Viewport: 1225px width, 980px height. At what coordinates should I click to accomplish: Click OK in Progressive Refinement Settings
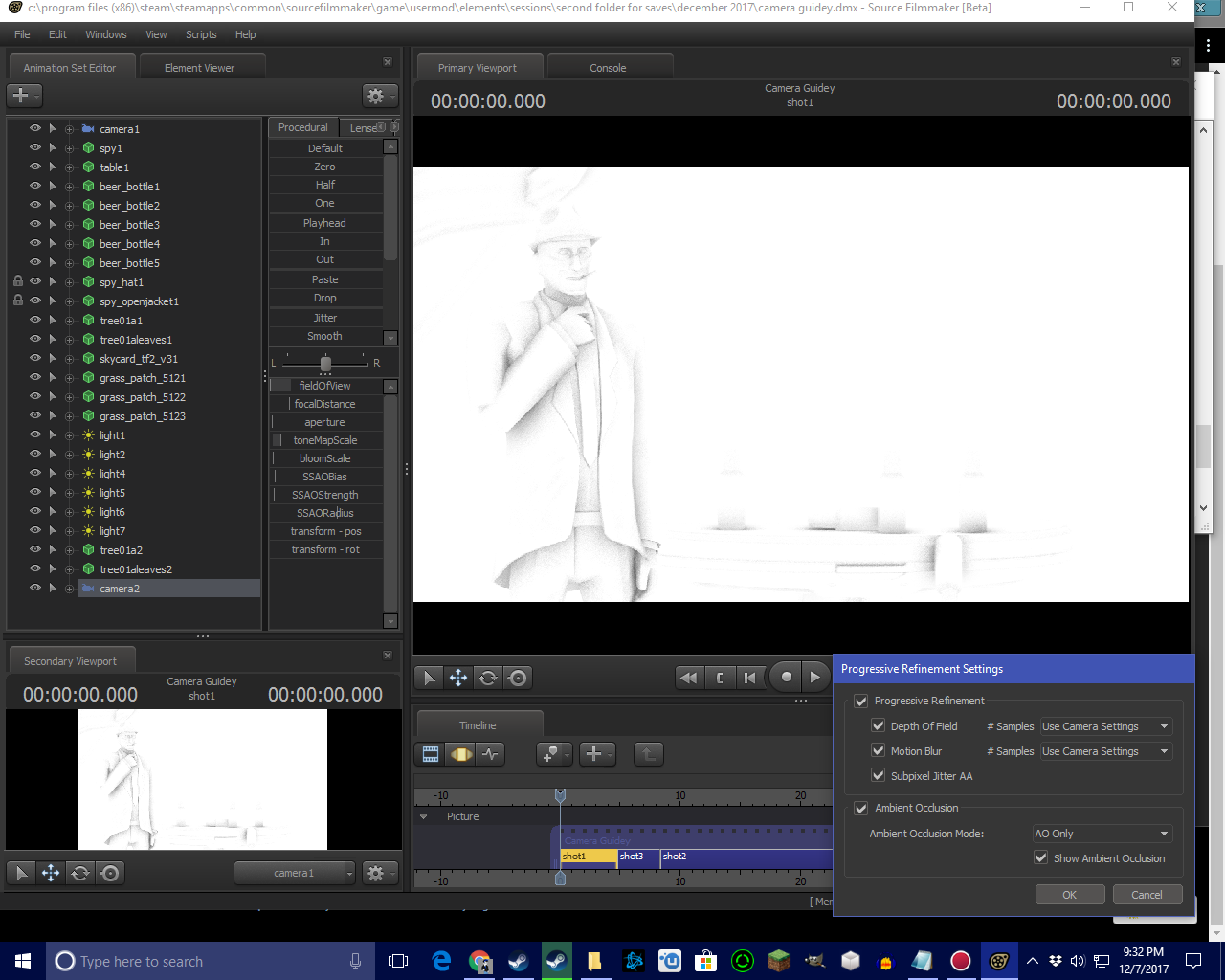[x=1070, y=895]
